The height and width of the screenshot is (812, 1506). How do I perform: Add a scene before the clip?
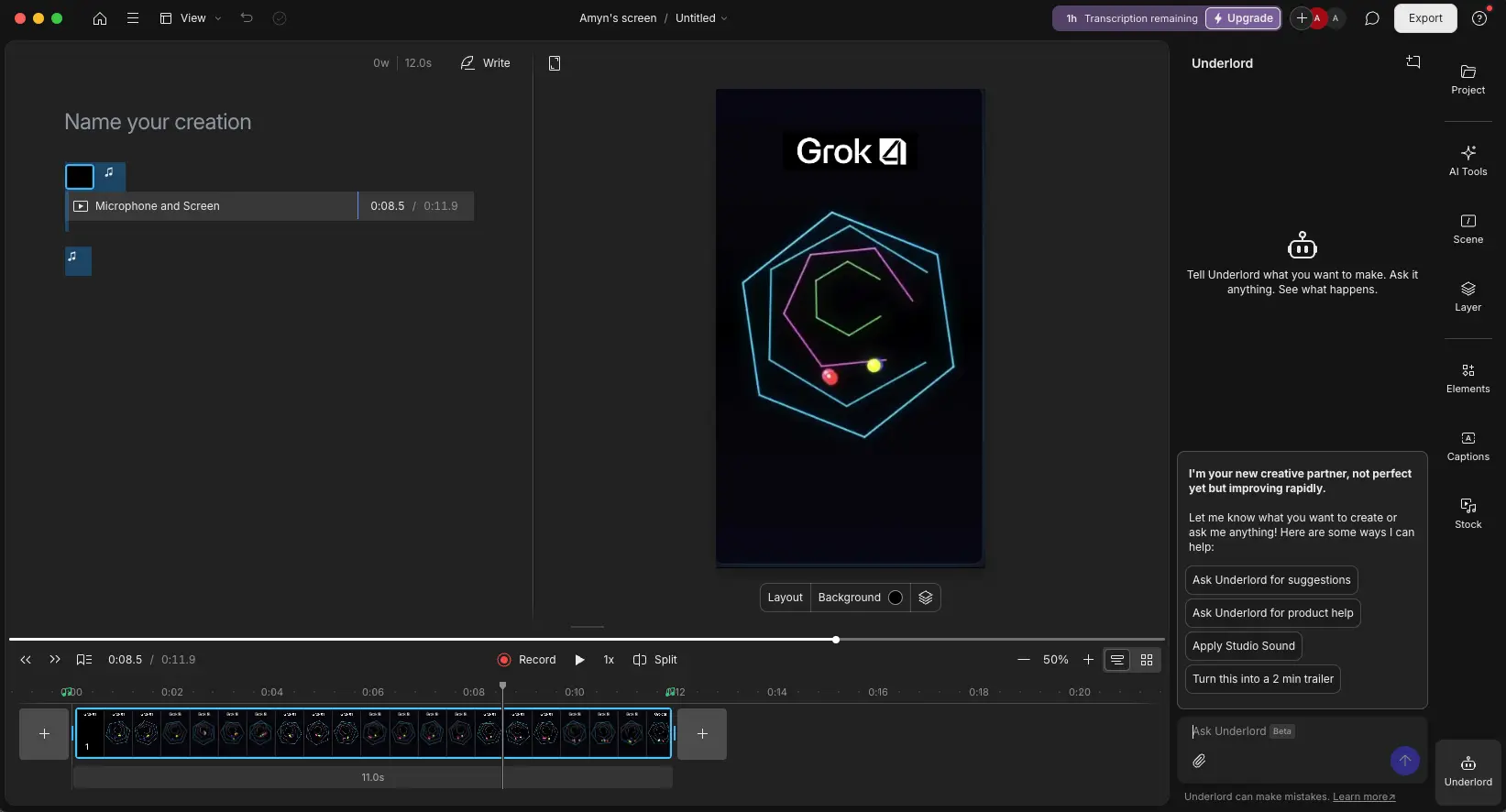44,734
